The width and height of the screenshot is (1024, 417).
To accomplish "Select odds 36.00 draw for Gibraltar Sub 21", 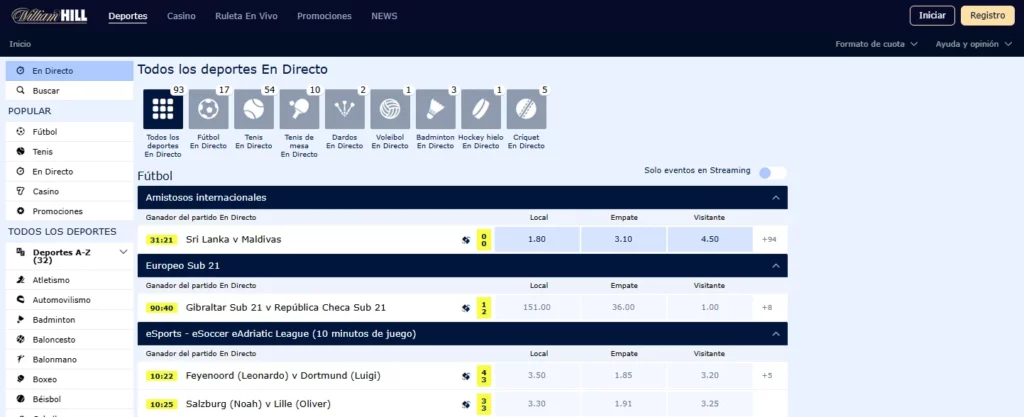I will [624, 307].
